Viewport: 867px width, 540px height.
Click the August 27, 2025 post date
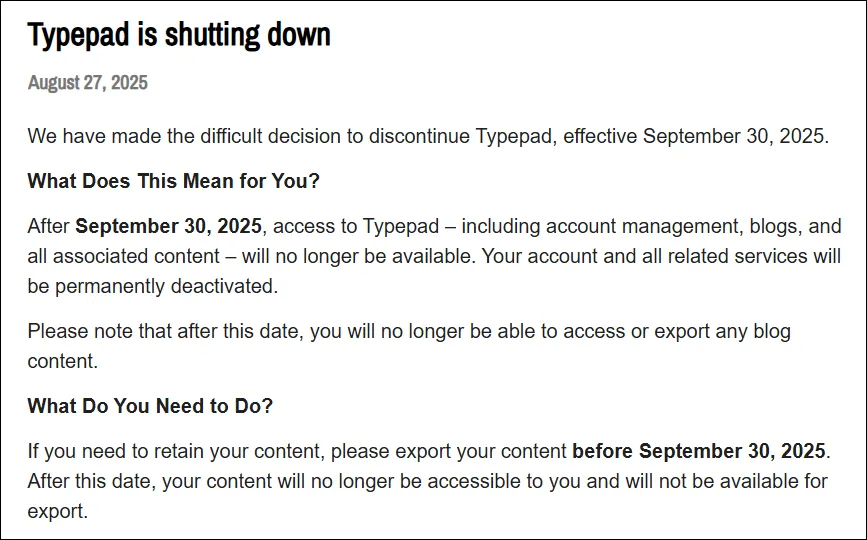[x=87, y=83]
